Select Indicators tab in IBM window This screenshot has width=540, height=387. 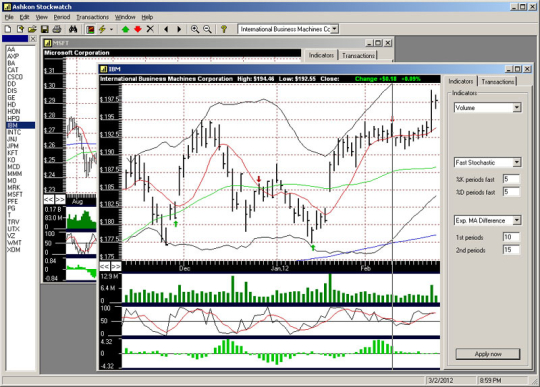point(460,81)
